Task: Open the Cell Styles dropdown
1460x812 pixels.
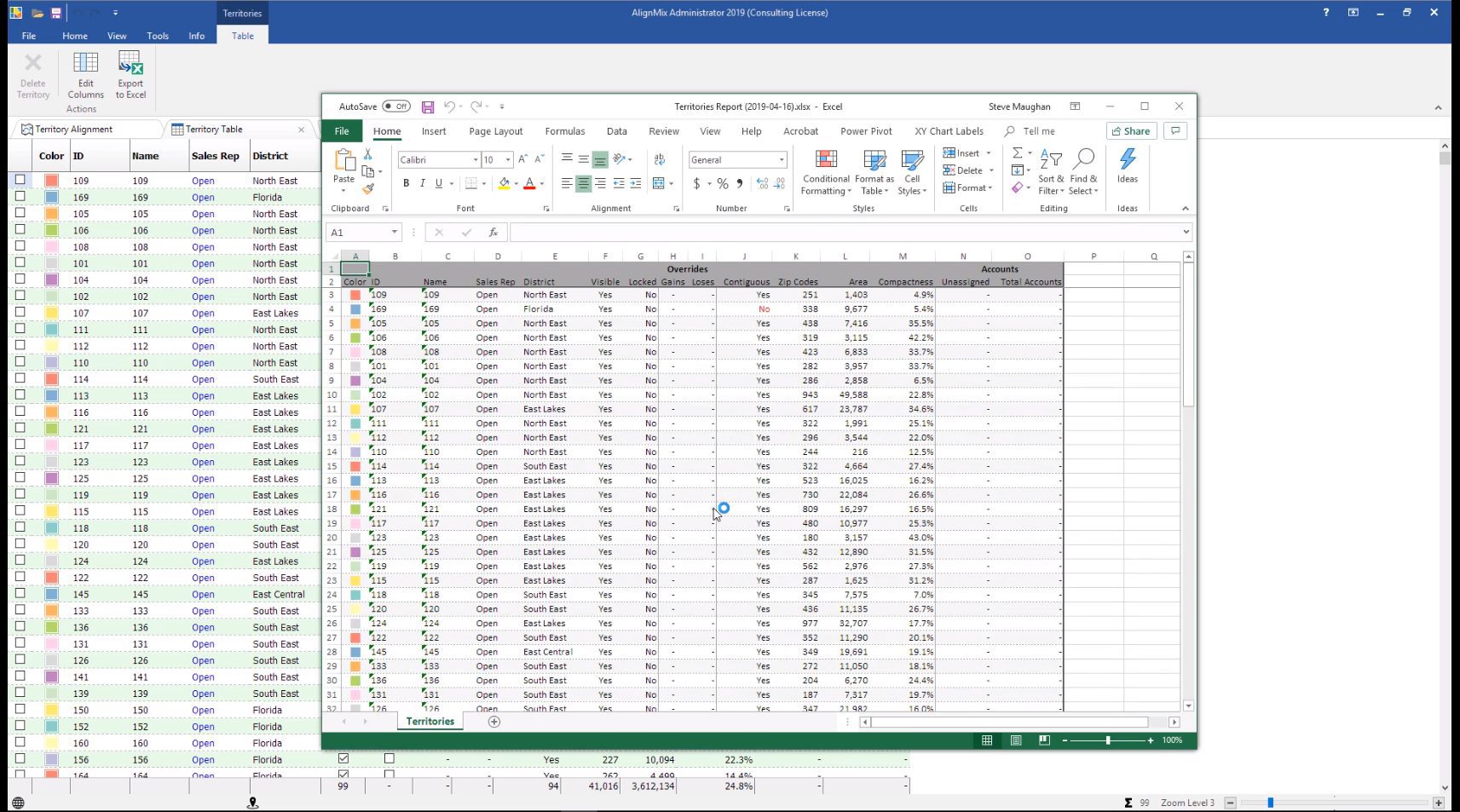Action: coord(912,172)
